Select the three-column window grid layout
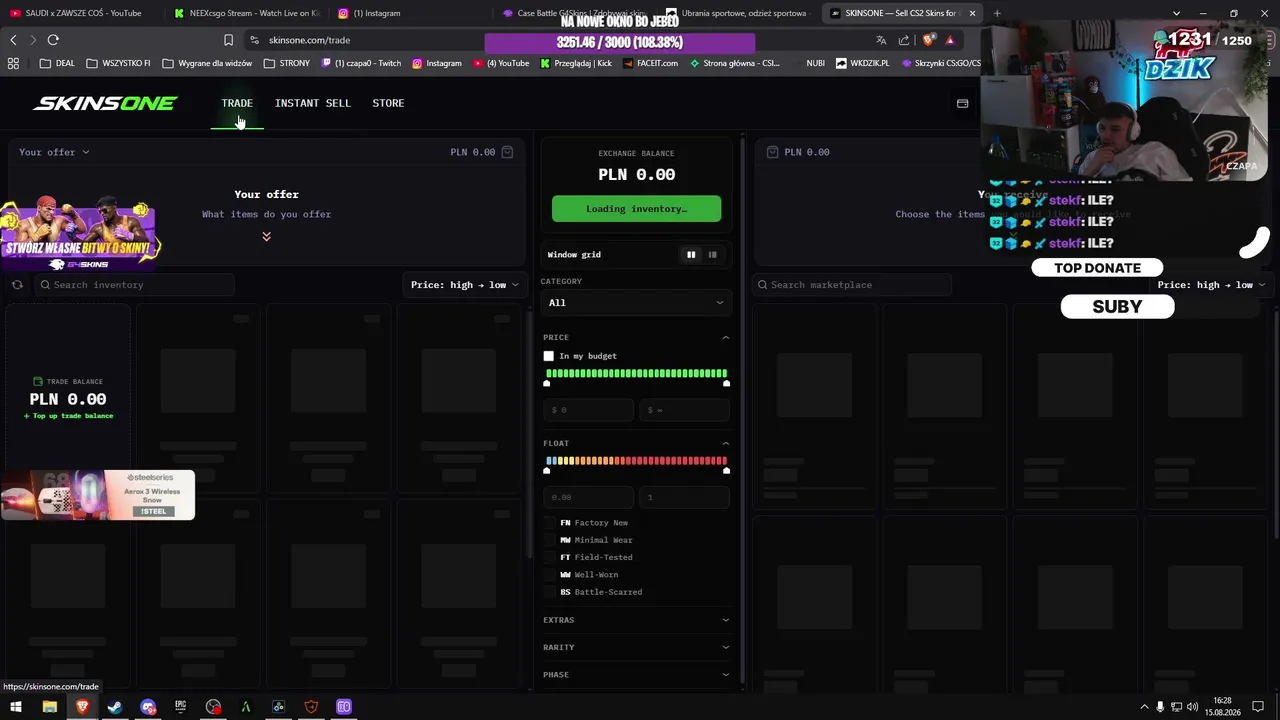 712,255
